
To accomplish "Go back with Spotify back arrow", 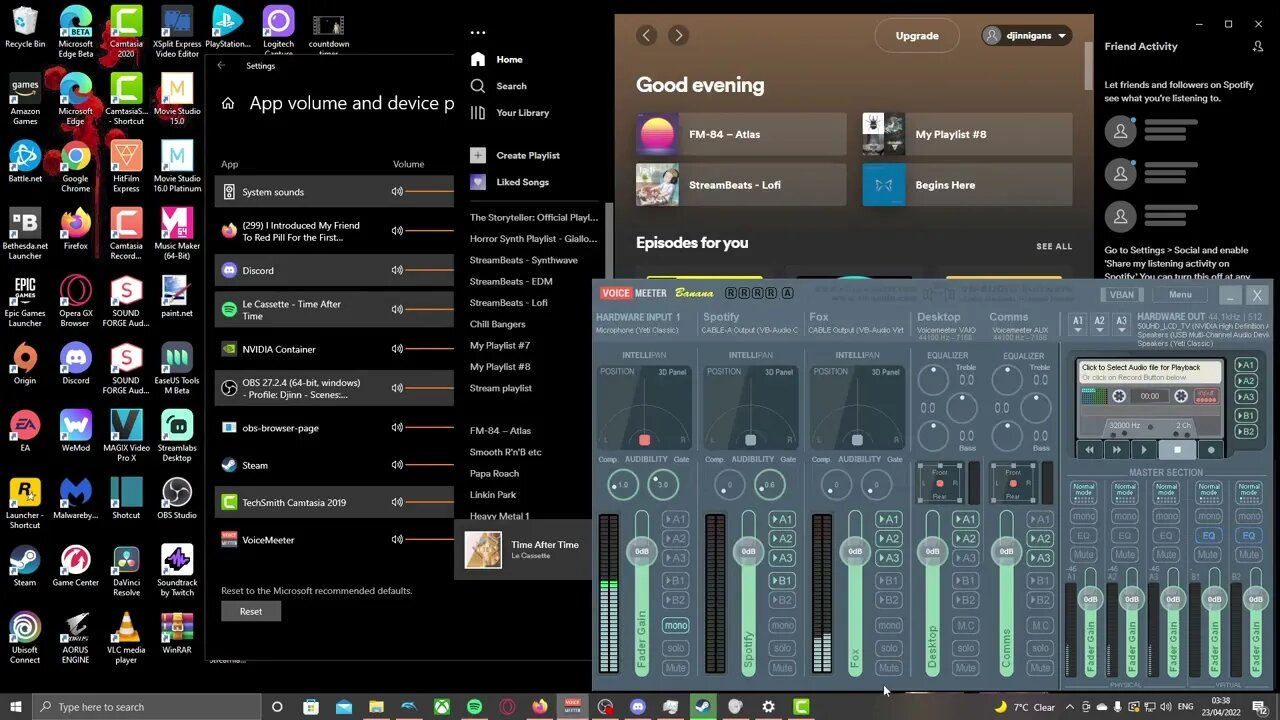I will [646, 35].
